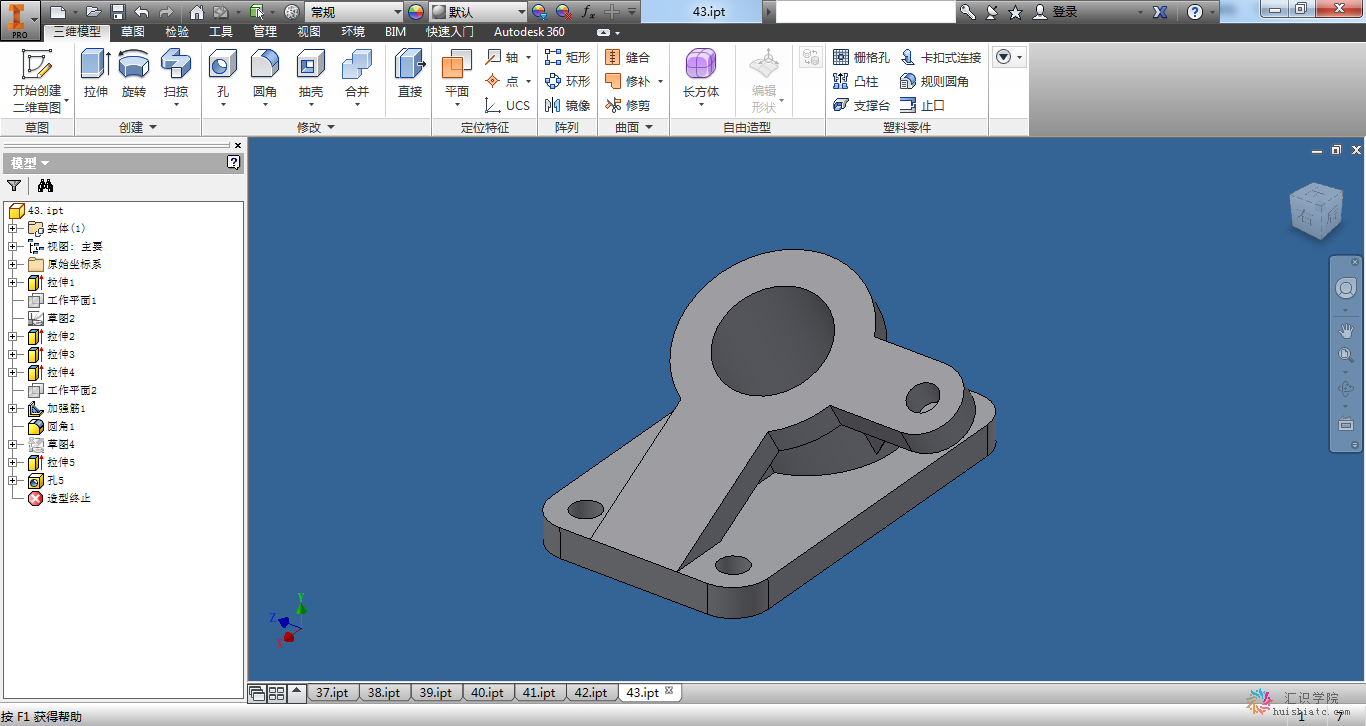Viewport: 1366px width, 726px height.
Task: Save the document with floppy icon
Action: point(118,12)
